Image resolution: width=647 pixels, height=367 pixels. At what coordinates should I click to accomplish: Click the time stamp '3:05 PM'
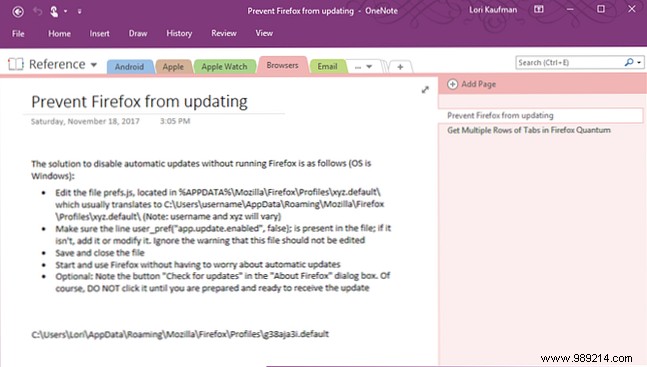pyautogui.click(x=175, y=121)
